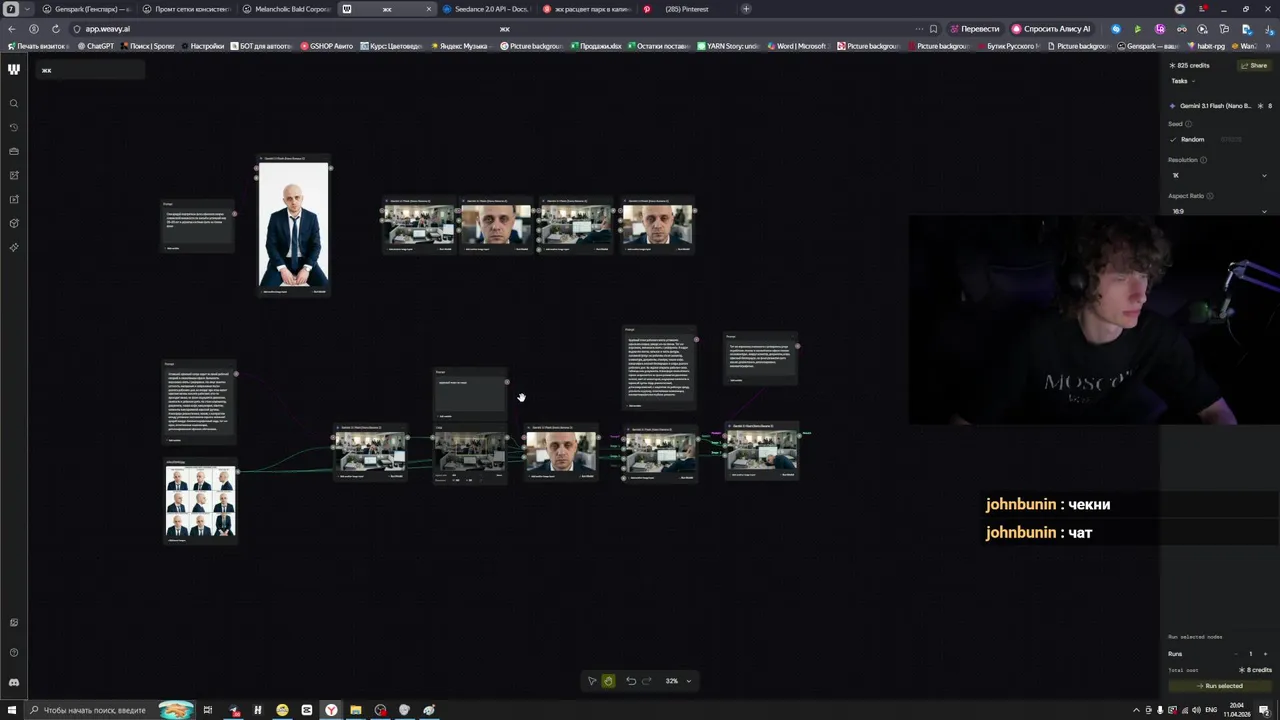This screenshot has width=1280, height=720.
Task: Select the pointer tool in bottom toolbar
Action: tap(592, 681)
